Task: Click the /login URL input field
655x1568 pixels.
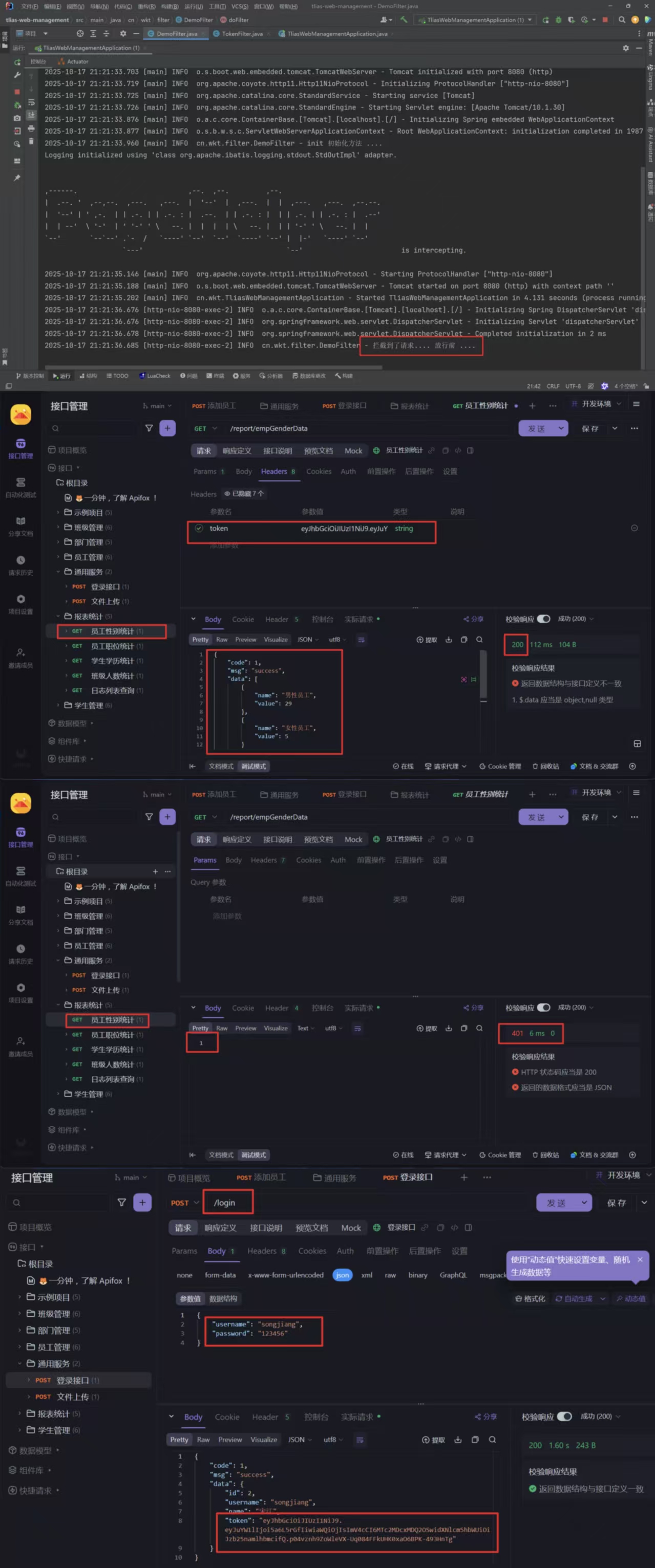Action: pos(228,1203)
